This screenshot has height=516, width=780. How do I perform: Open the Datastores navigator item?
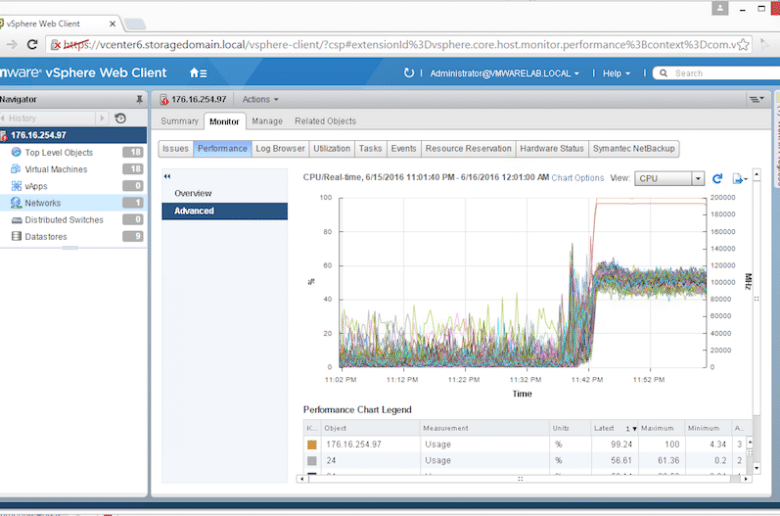coord(73,236)
